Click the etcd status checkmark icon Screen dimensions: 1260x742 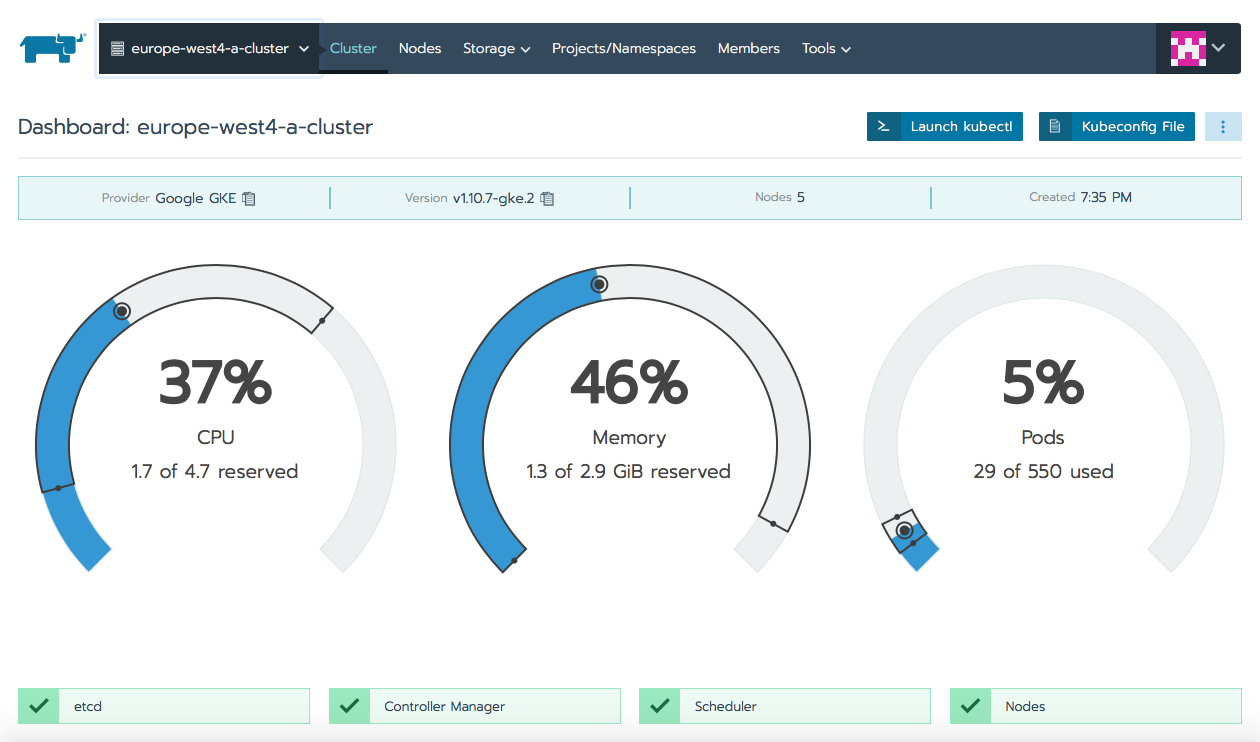click(39, 706)
